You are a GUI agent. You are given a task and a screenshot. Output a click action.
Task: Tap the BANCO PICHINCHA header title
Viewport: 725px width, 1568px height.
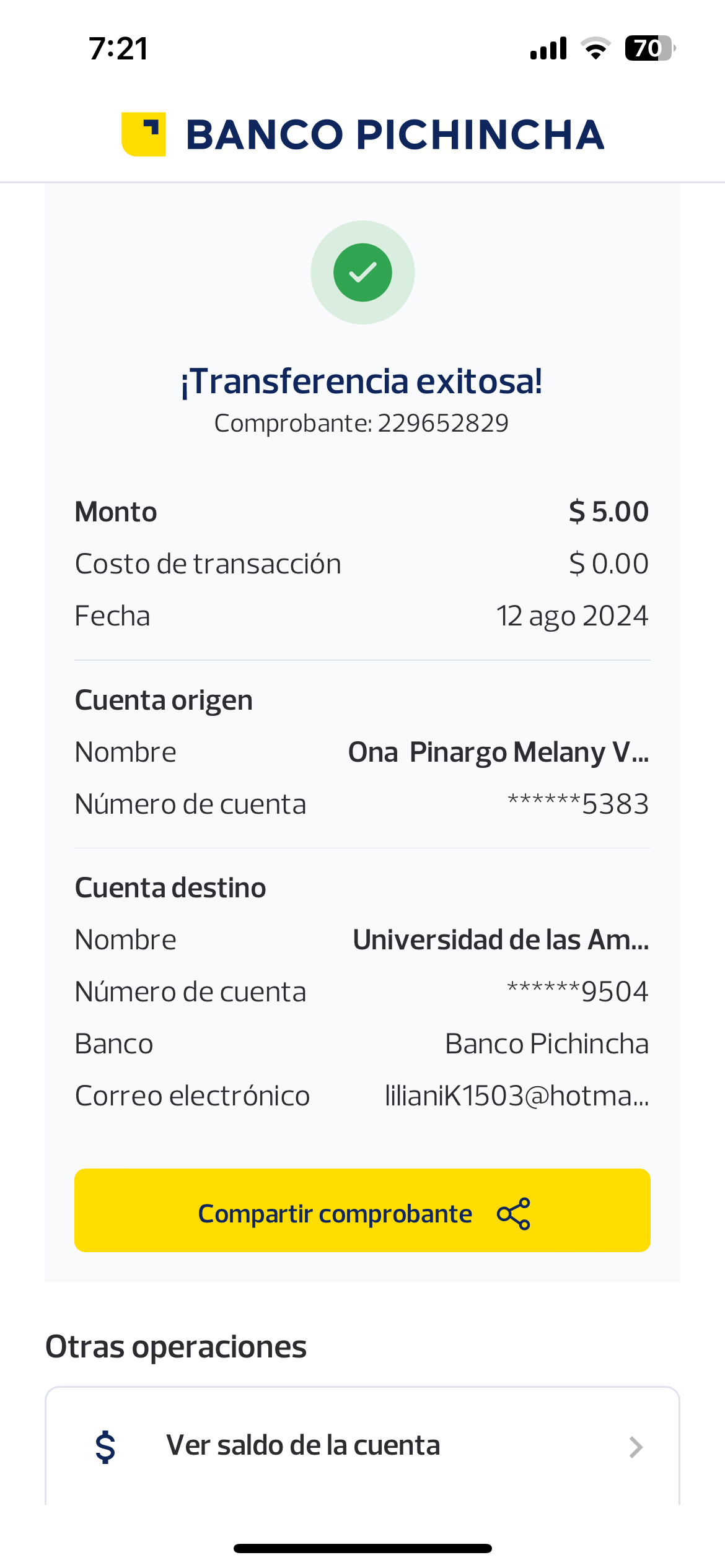click(395, 134)
